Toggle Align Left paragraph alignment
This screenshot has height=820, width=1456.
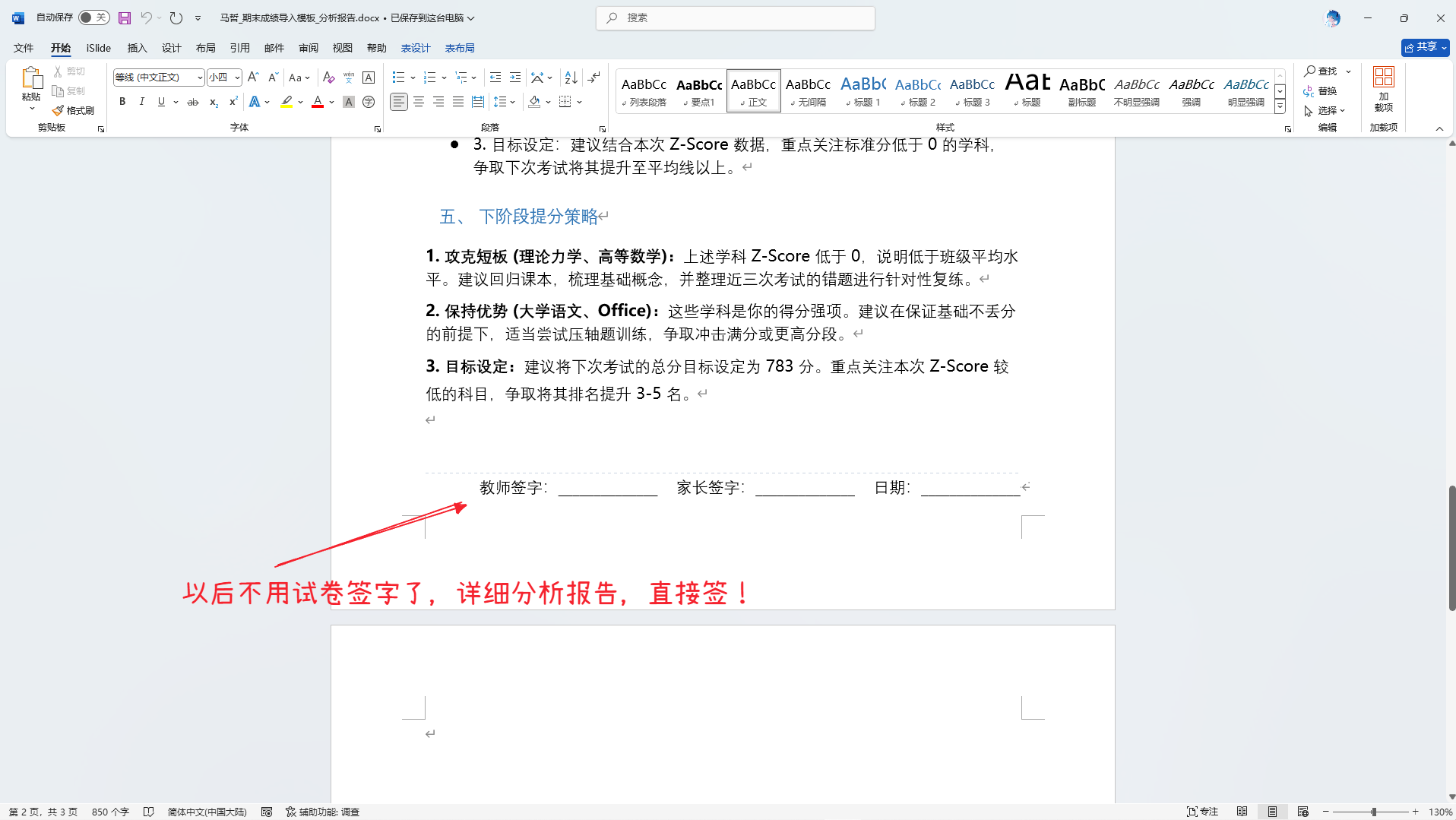click(399, 102)
